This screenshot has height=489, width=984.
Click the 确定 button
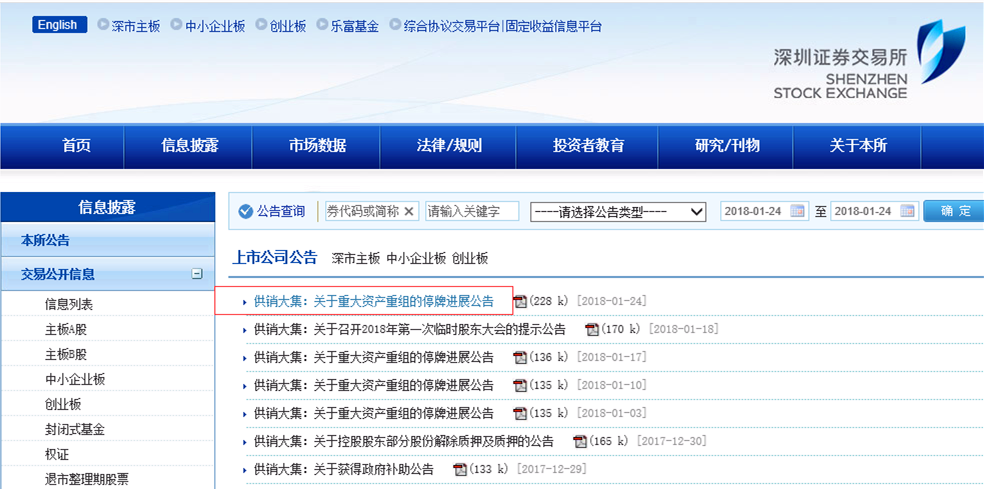[x=955, y=211]
